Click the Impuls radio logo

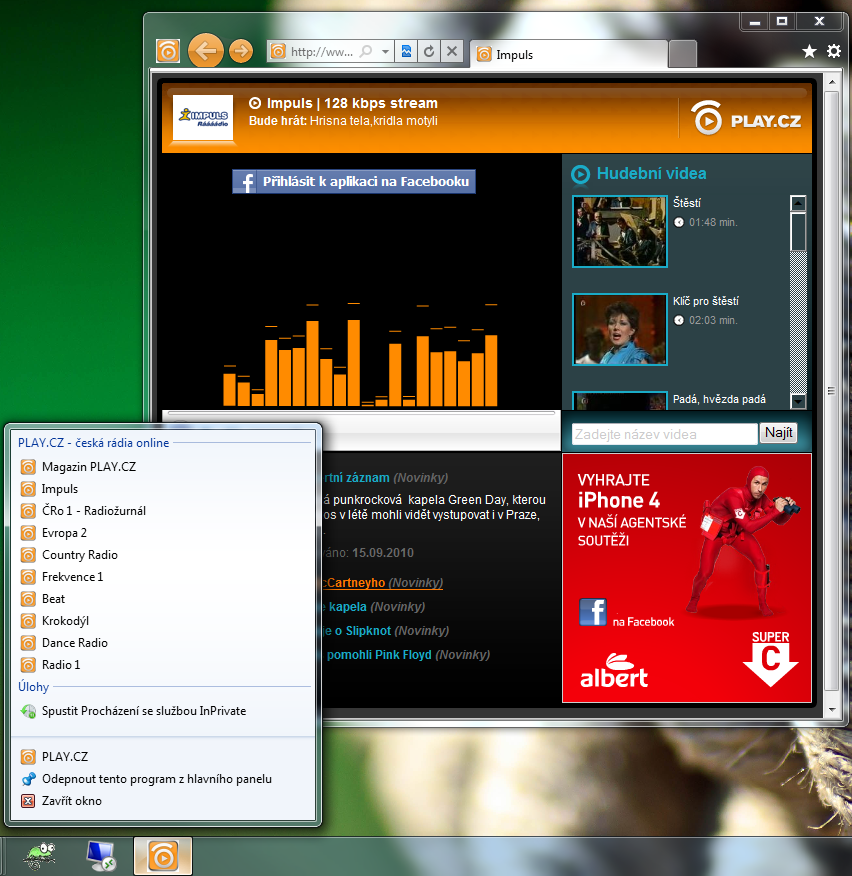pos(203,117)
